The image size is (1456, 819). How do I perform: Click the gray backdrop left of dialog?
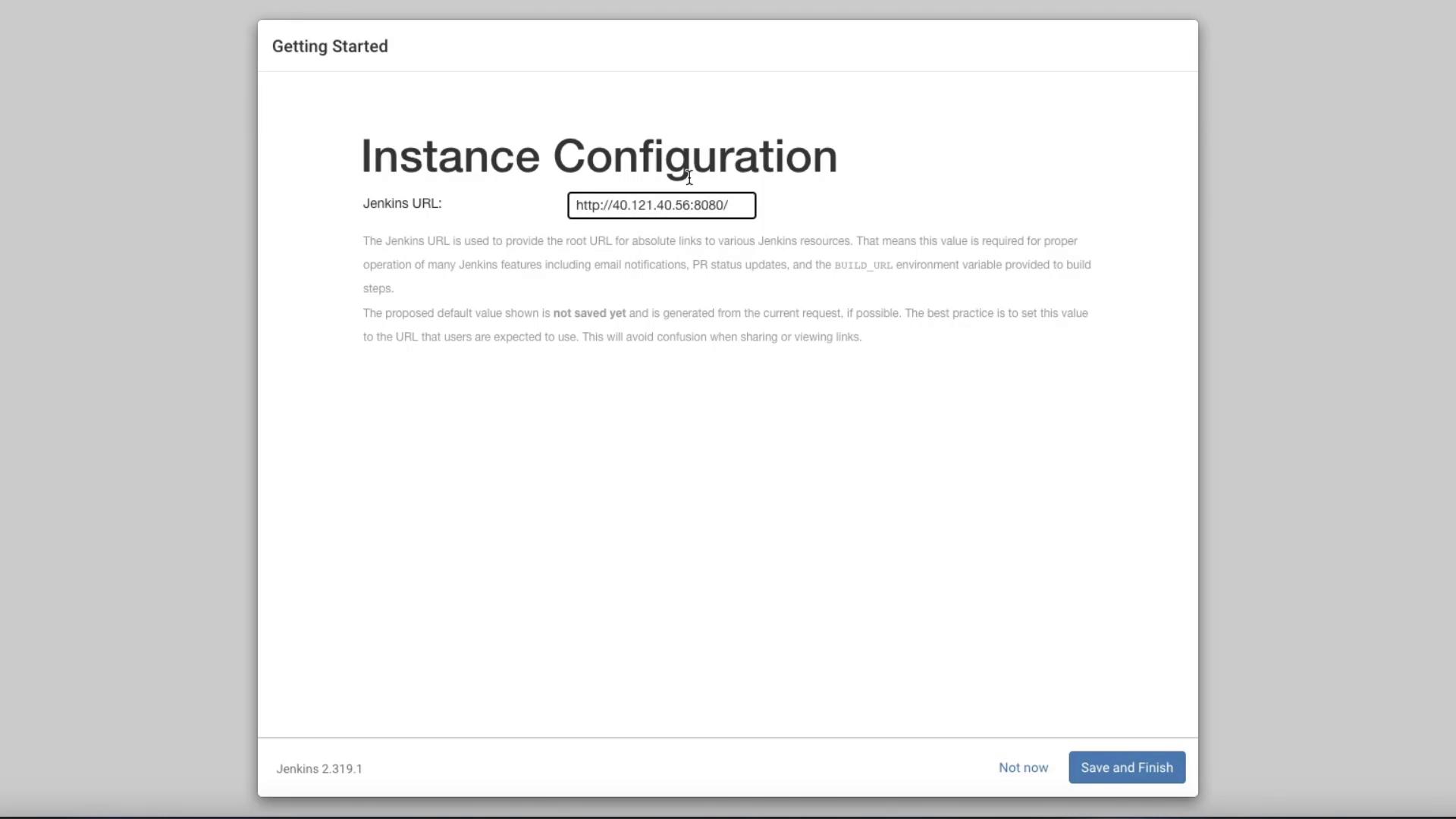point(129,409)
